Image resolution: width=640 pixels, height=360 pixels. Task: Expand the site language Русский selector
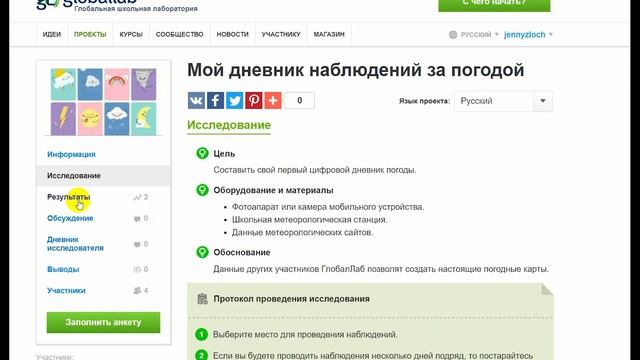pyautogui.click(x=480, y=35)
